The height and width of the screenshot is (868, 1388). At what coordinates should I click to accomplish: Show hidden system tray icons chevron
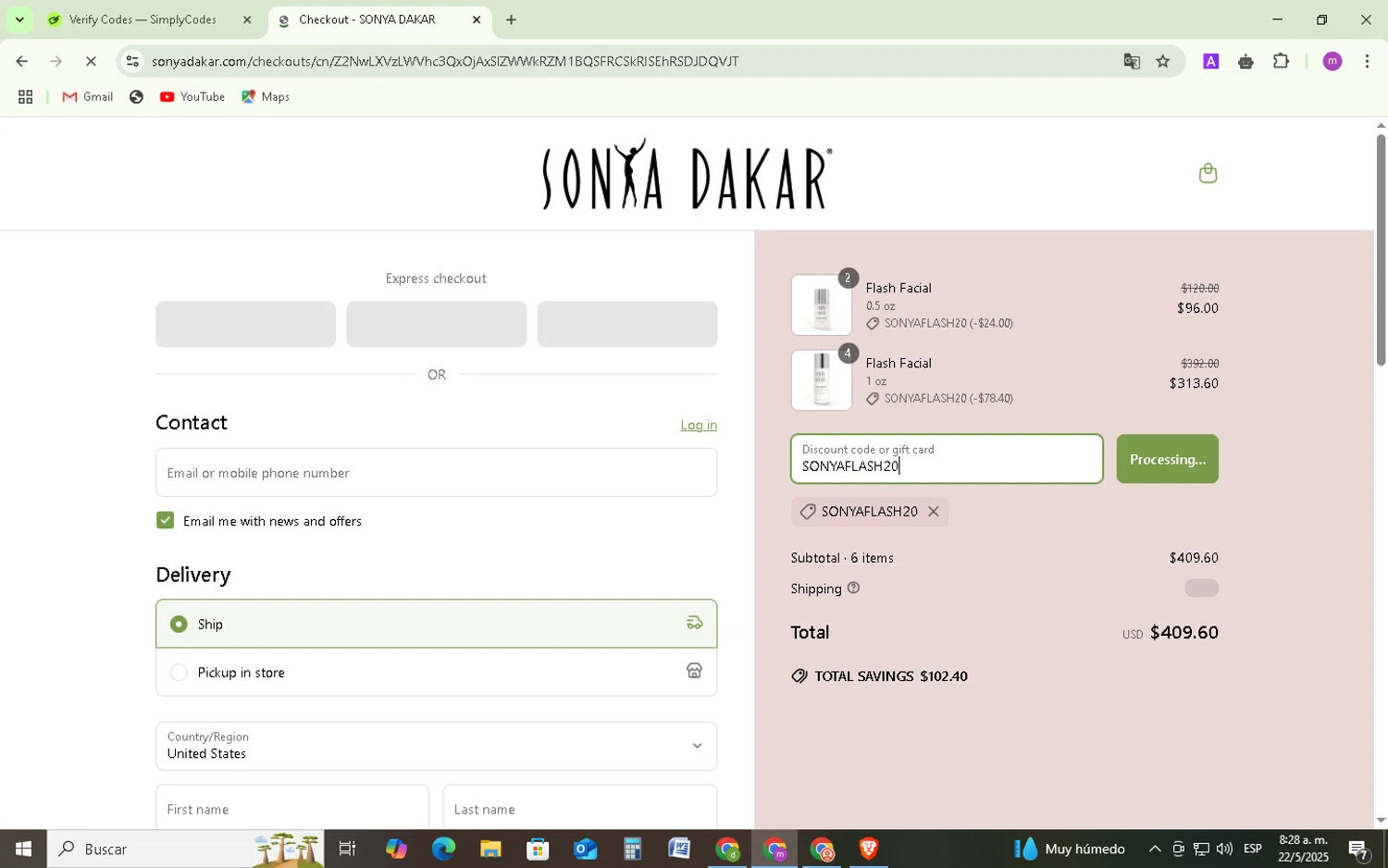click(x=1155, y=849)
